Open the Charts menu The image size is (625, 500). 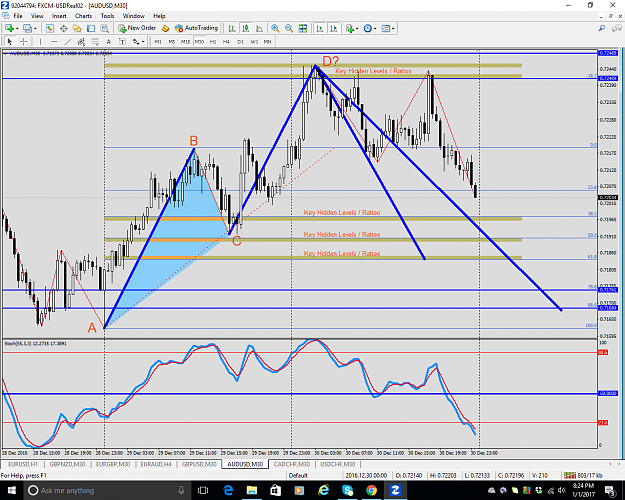point(83,16)
